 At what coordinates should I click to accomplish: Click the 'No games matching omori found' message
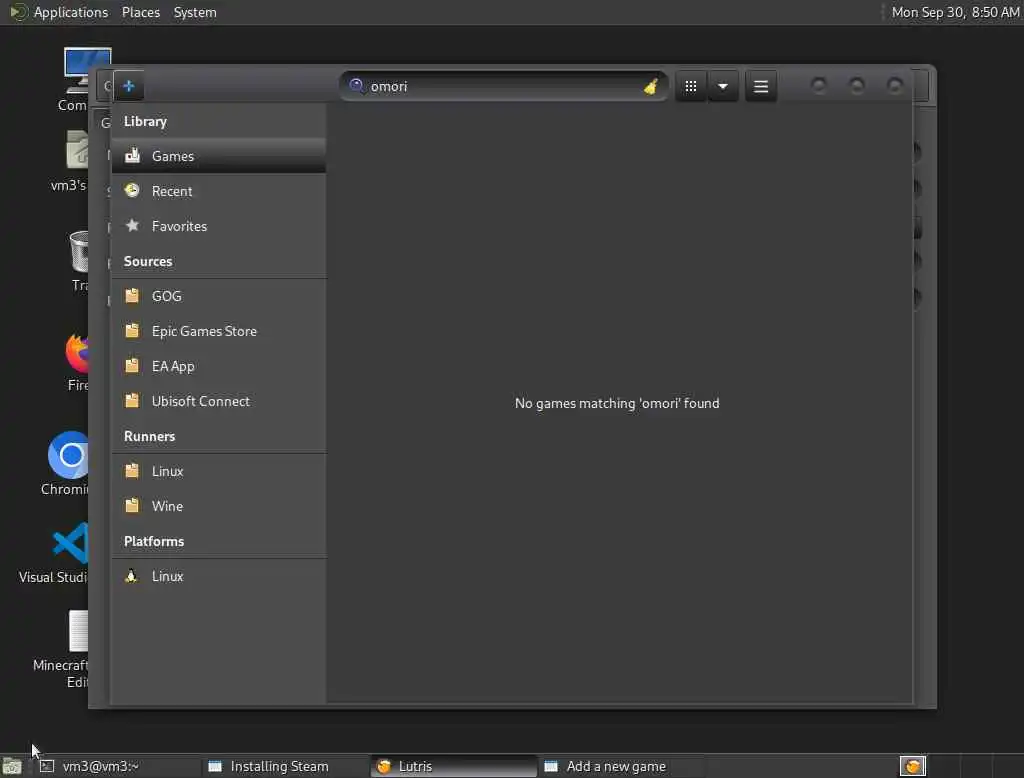617,403
